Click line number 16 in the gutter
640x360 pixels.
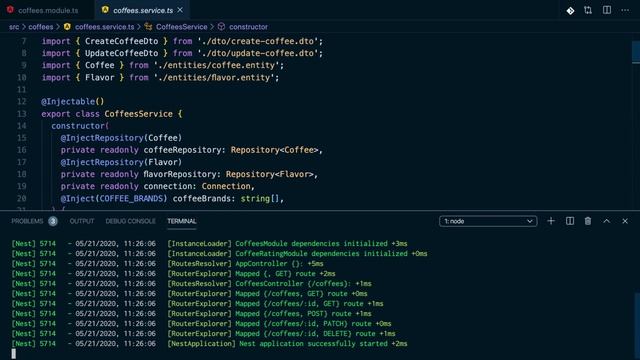(22, 150)
